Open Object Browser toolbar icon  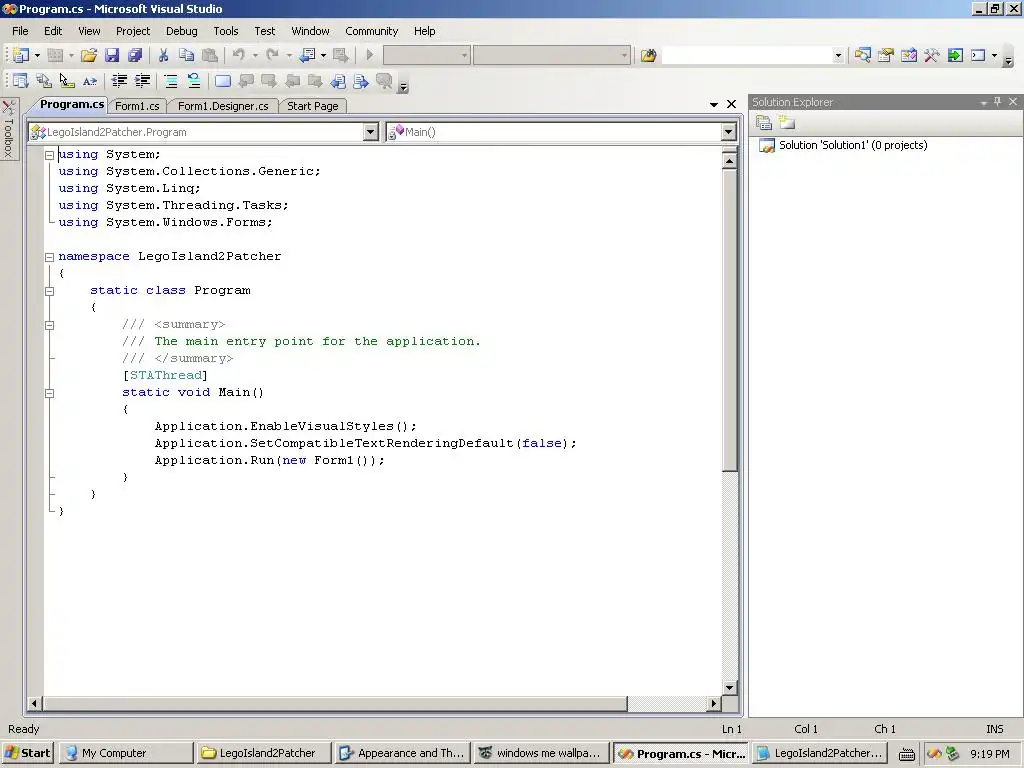pos(908,56)
